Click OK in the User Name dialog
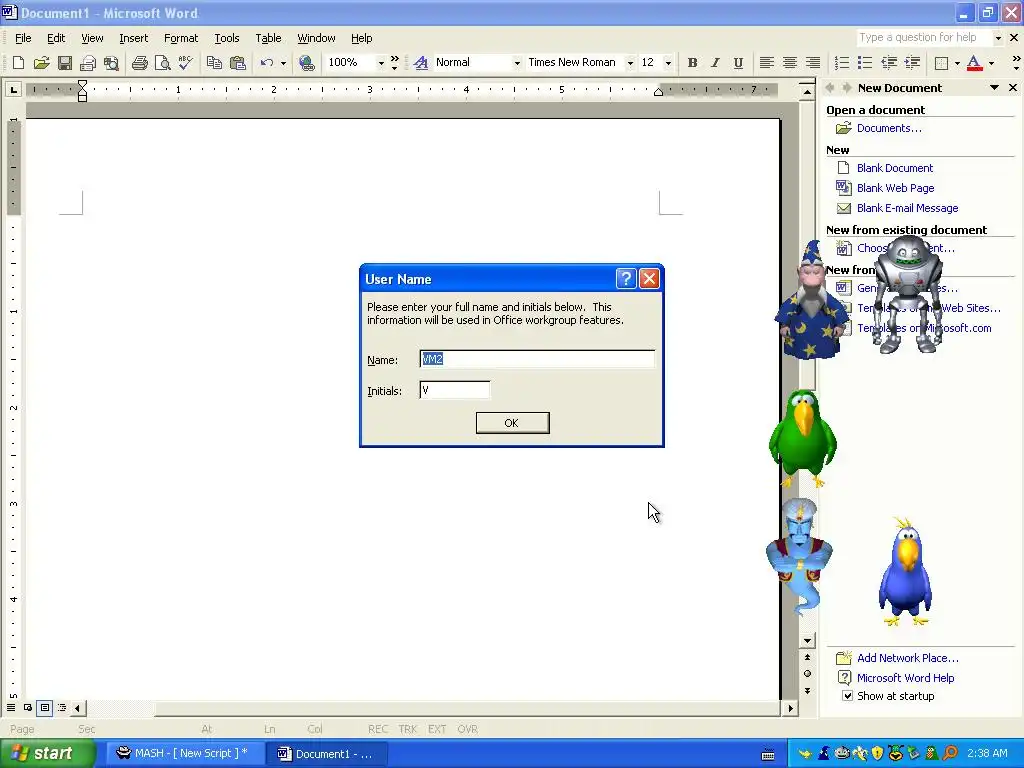This screenshot has width=1024, height=768. click(x=512, y=423)
